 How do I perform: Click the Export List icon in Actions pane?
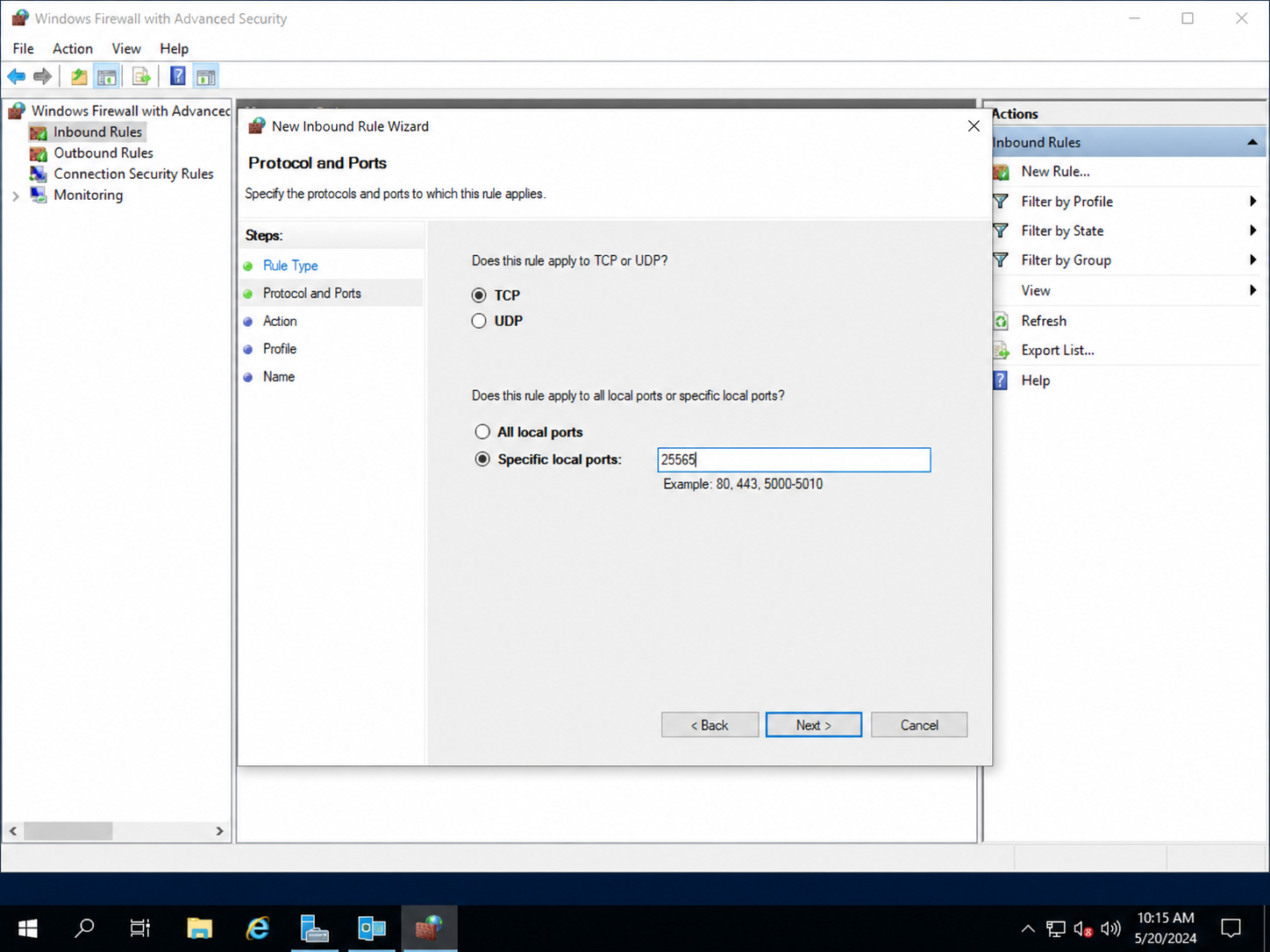pyautogui.click(x=1001, y=351)
